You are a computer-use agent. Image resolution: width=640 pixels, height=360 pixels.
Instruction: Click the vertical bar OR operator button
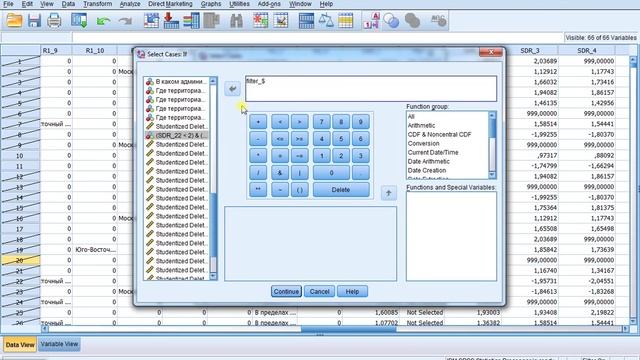(x=300, y=173)
